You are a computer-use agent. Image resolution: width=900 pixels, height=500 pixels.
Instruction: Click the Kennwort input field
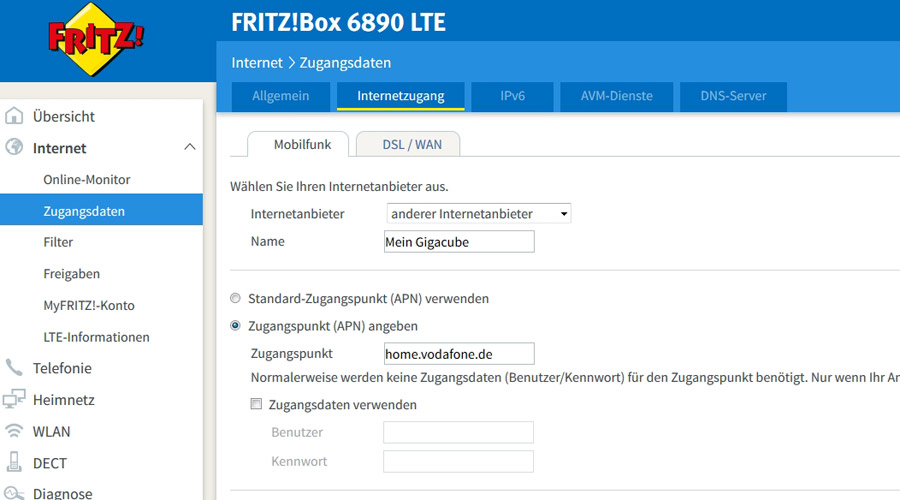tap(459, 462)
